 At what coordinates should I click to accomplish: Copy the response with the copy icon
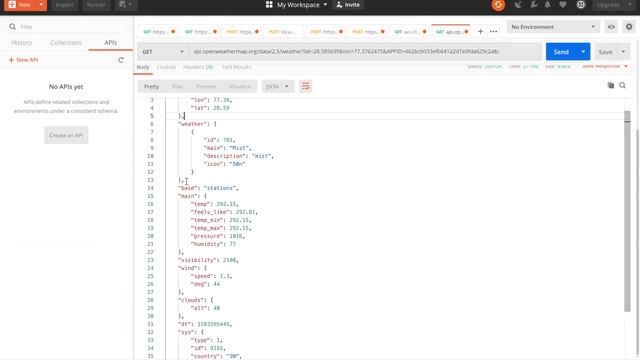coord(611,85)
